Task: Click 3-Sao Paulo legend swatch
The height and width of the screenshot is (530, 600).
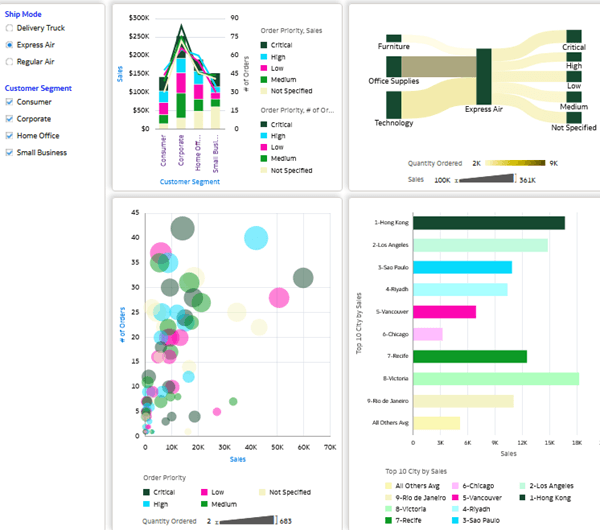Action: click(455, 520)
